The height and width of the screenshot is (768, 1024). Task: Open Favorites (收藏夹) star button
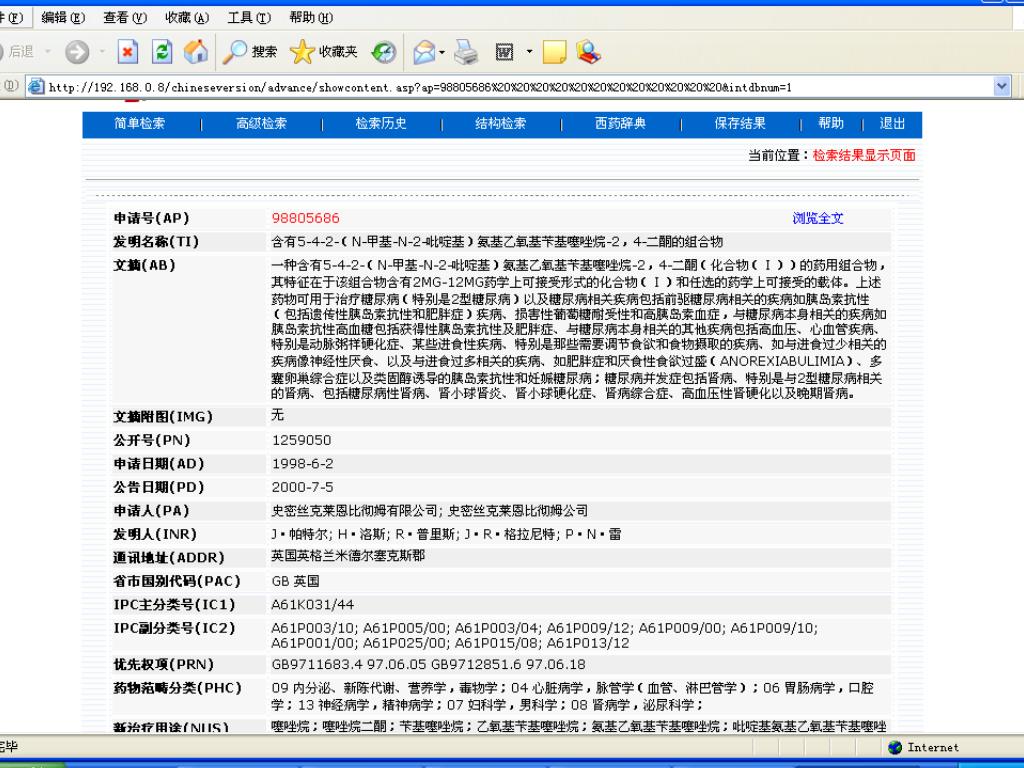click(324, 52)
